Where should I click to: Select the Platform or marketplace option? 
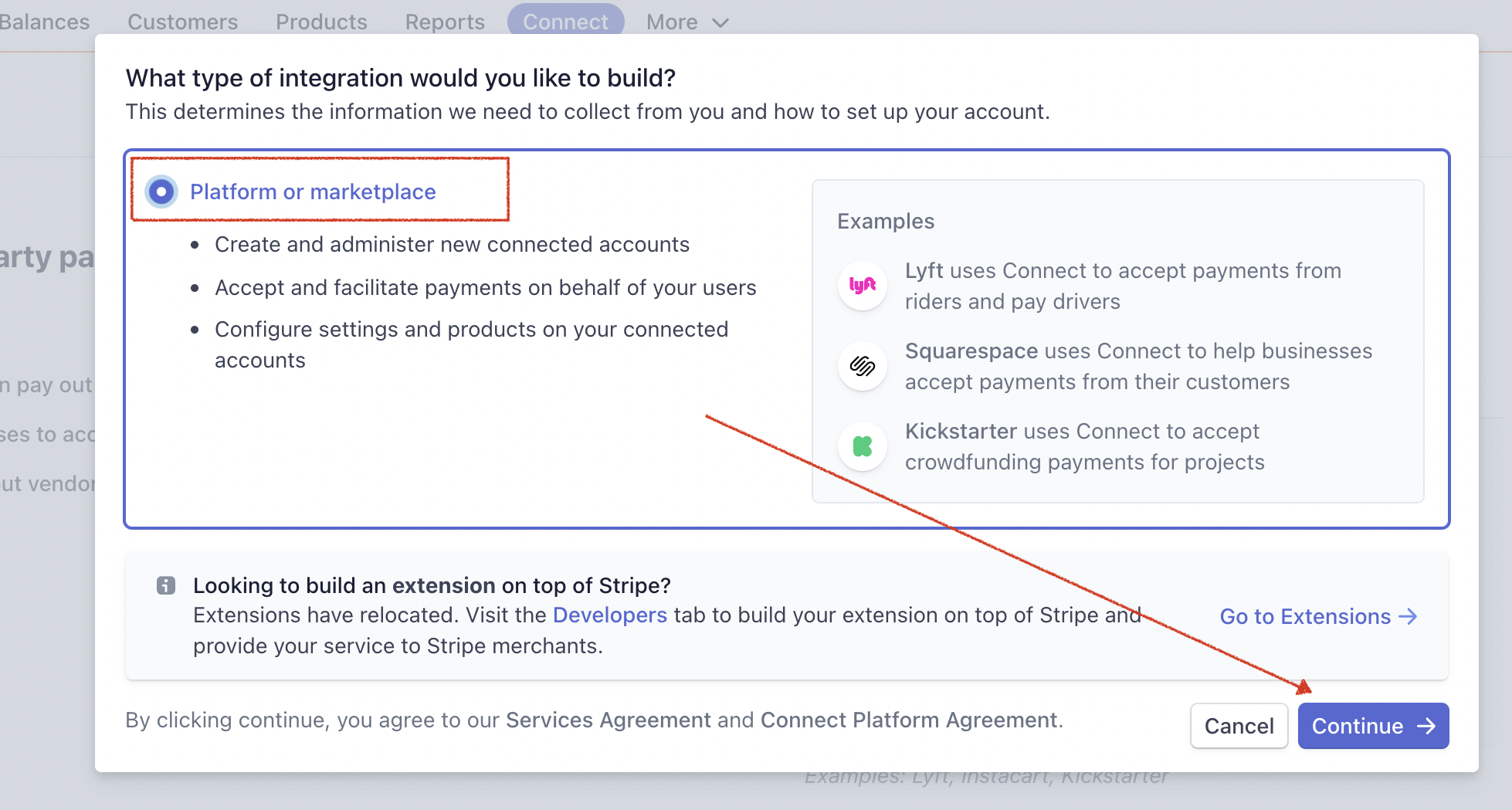161,191
